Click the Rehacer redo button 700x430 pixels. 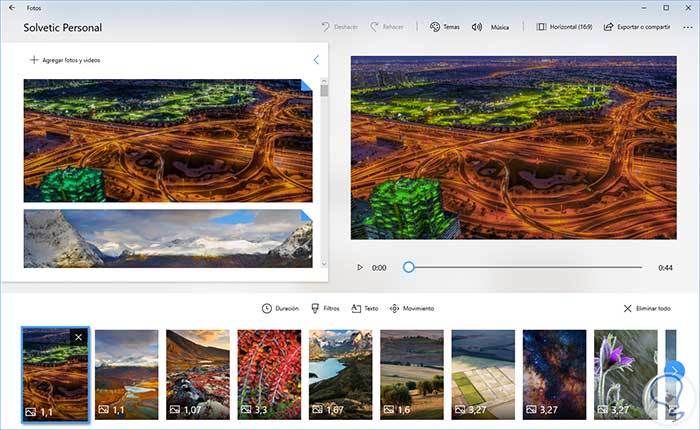coord(387,27)
